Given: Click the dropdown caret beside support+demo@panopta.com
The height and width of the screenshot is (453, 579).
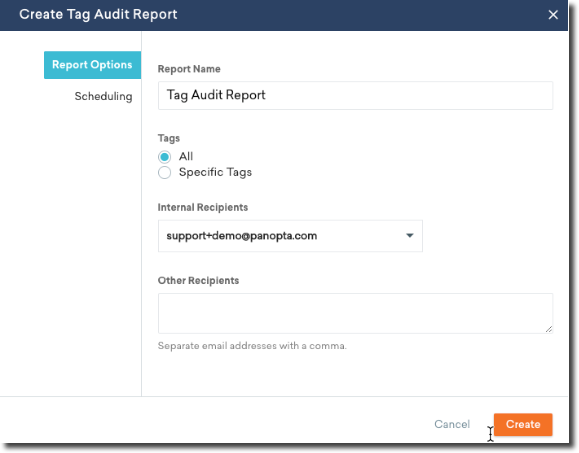Looking at the screenshot, I should click(410, 236).
